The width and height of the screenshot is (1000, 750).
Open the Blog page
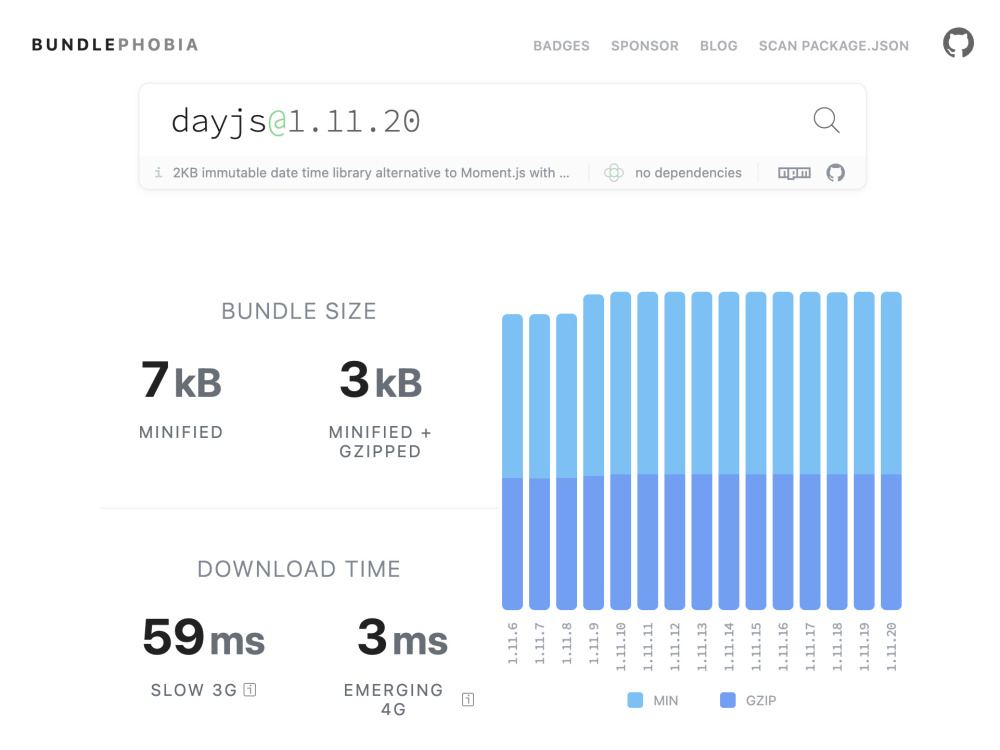[719, 46]
